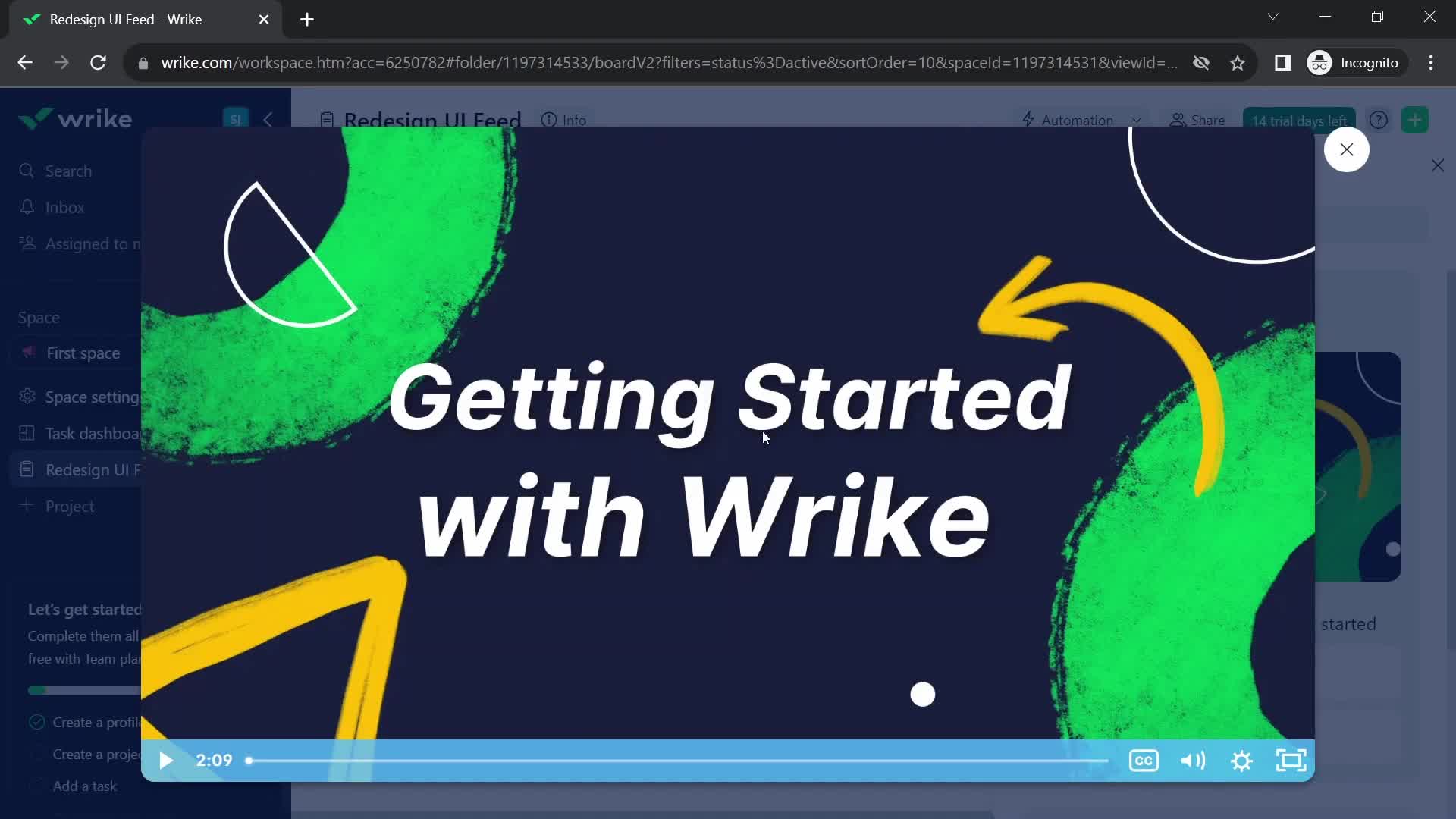
Task: Click Create a project checklist item
Action: pyautogui.click(x=85, y=755)
